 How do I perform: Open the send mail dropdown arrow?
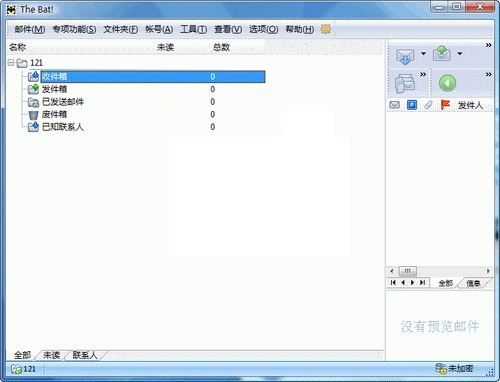tap(460, 53)
